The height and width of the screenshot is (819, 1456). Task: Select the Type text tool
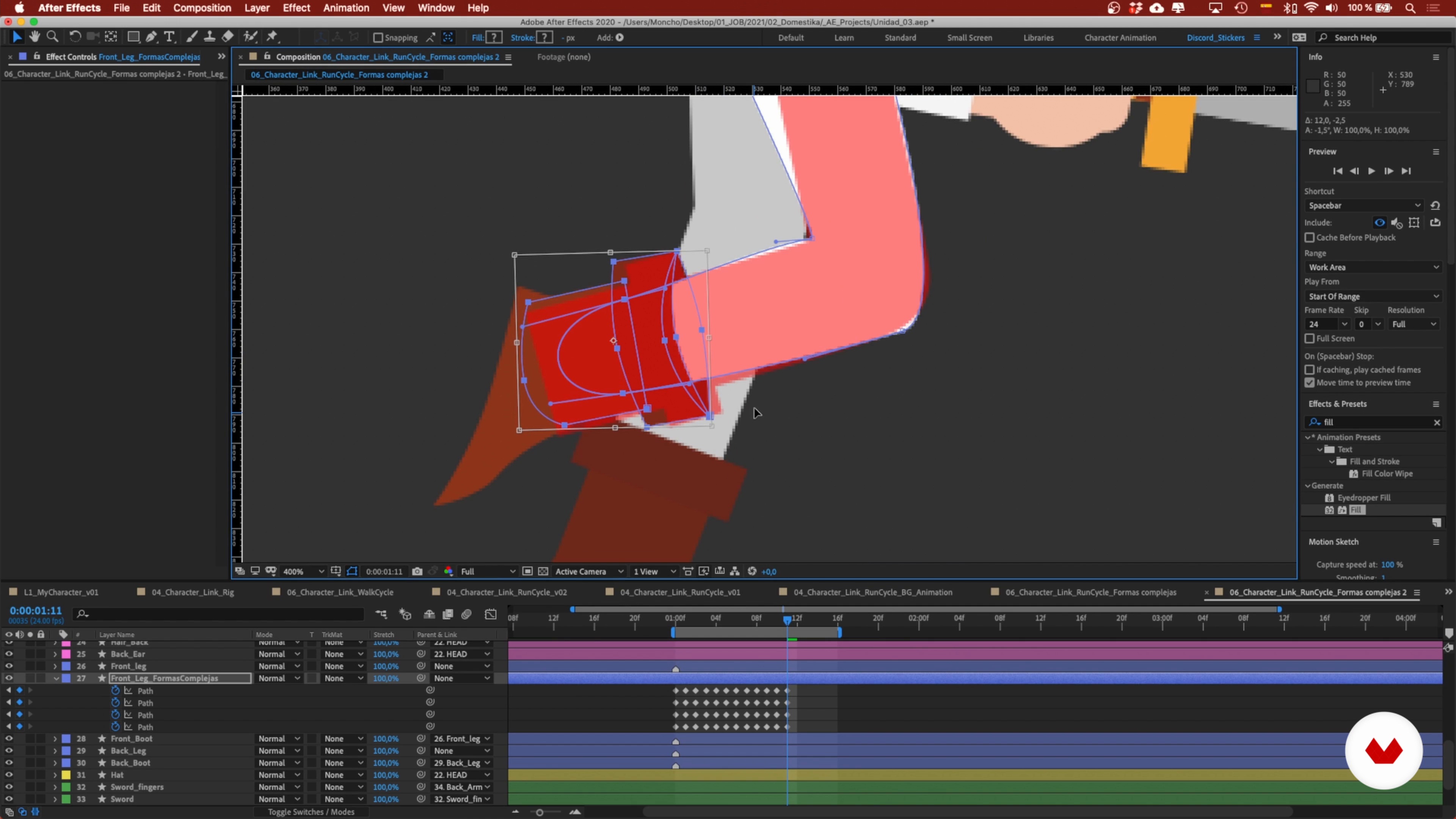(x=169, y=37)
